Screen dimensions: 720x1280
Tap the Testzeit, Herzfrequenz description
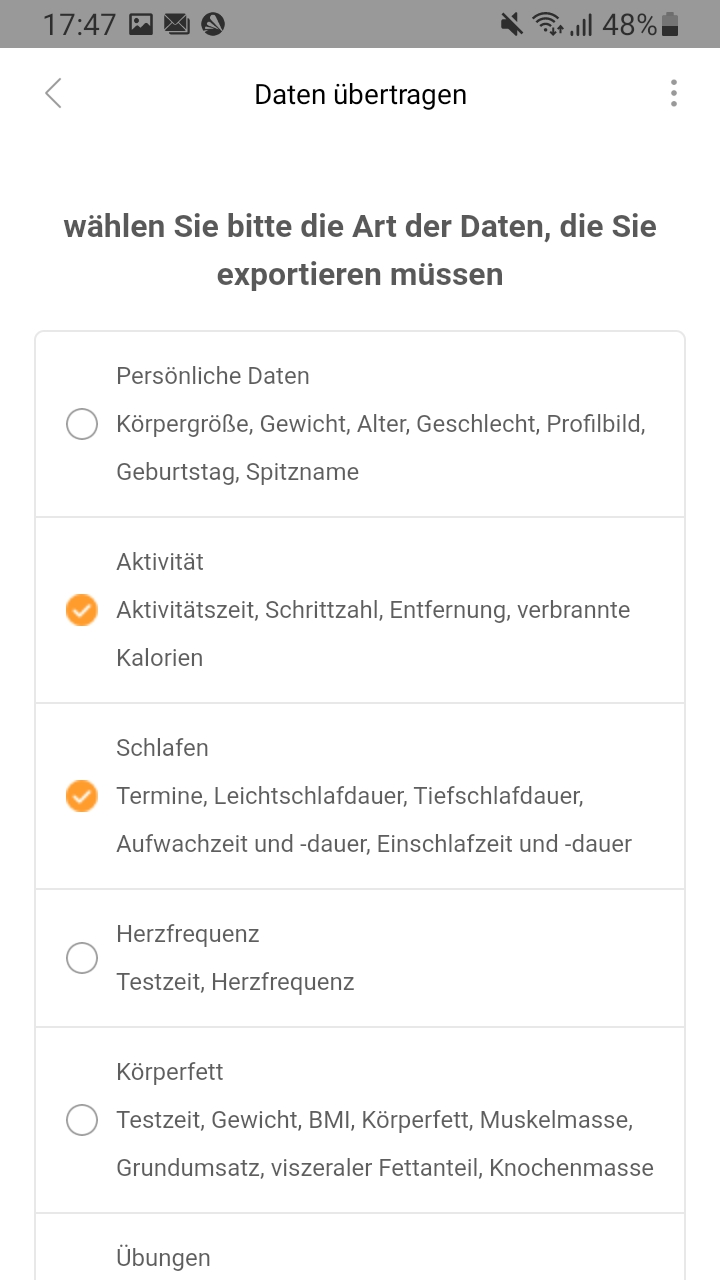click(x=235, y=982)
